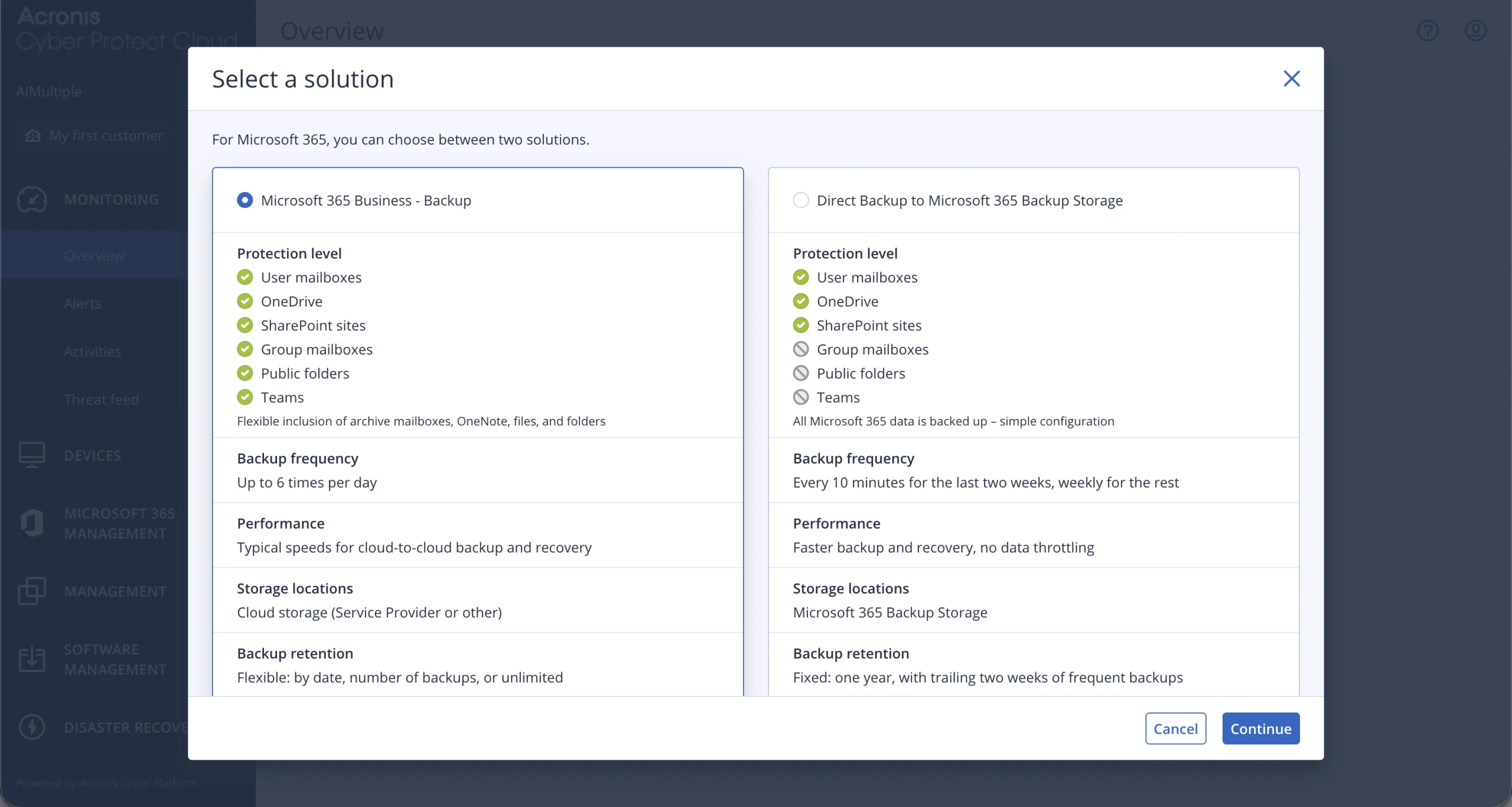Image resolution: width=1512 pixels, height=807 pixels.
Task: Click the Monitoring gauge icon in sidebar
Action: coord(32,200)
